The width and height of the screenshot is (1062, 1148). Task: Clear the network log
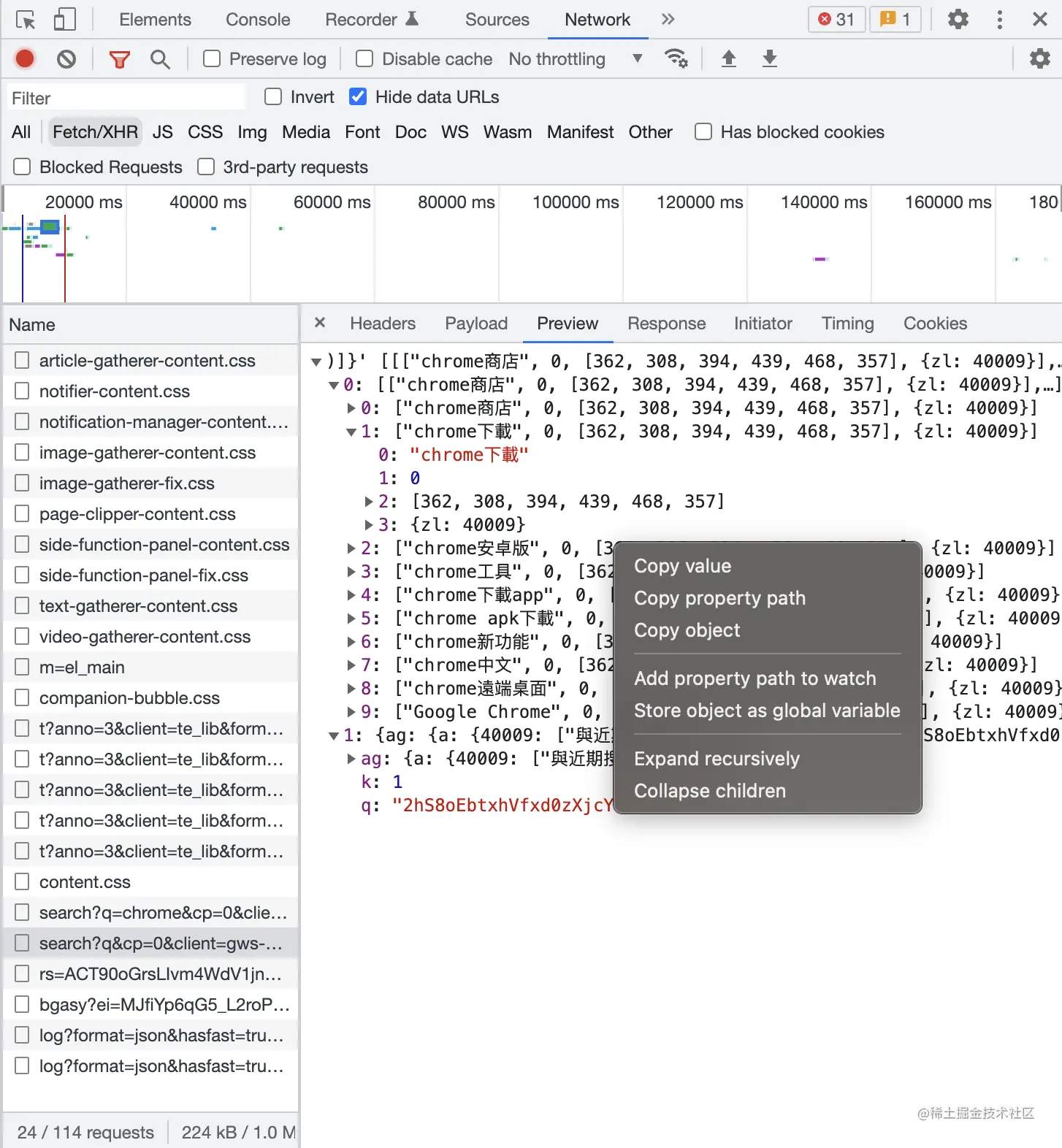pos(66,58)
